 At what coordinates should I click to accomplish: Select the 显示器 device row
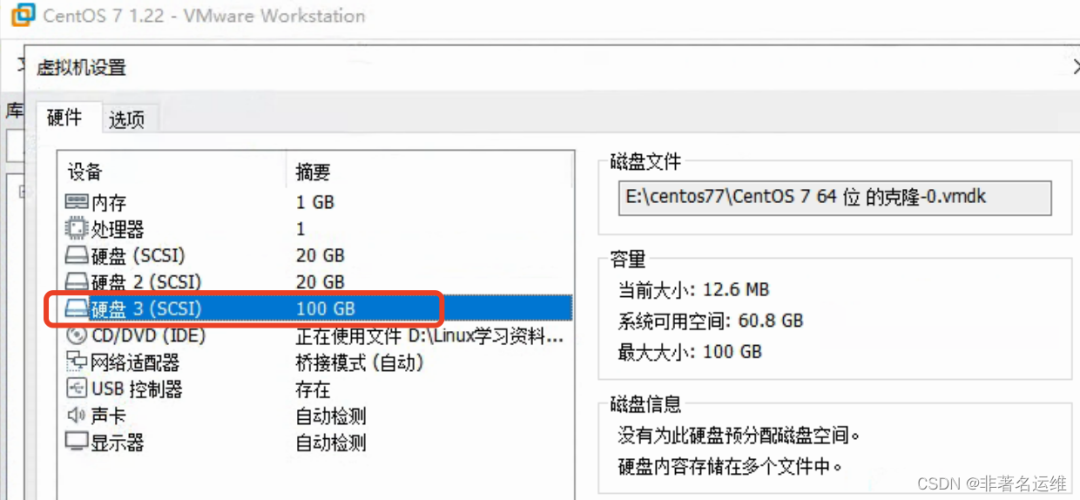point(315,442)
